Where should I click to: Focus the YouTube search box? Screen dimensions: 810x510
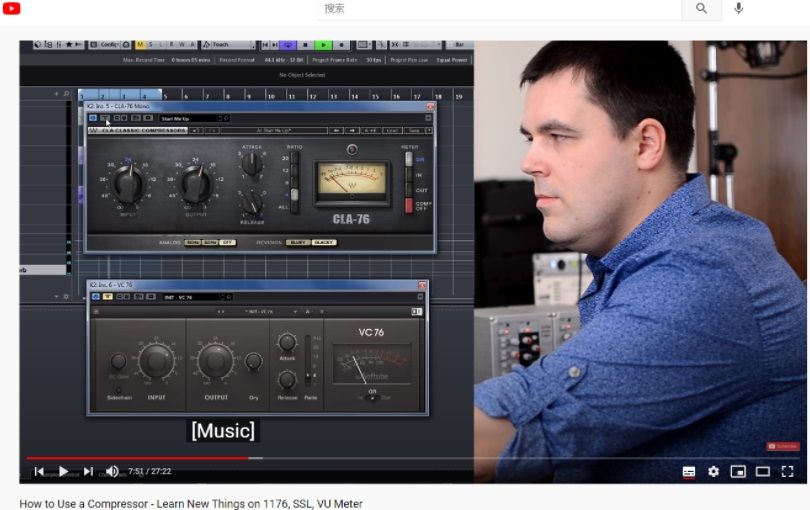pos(500,9)
